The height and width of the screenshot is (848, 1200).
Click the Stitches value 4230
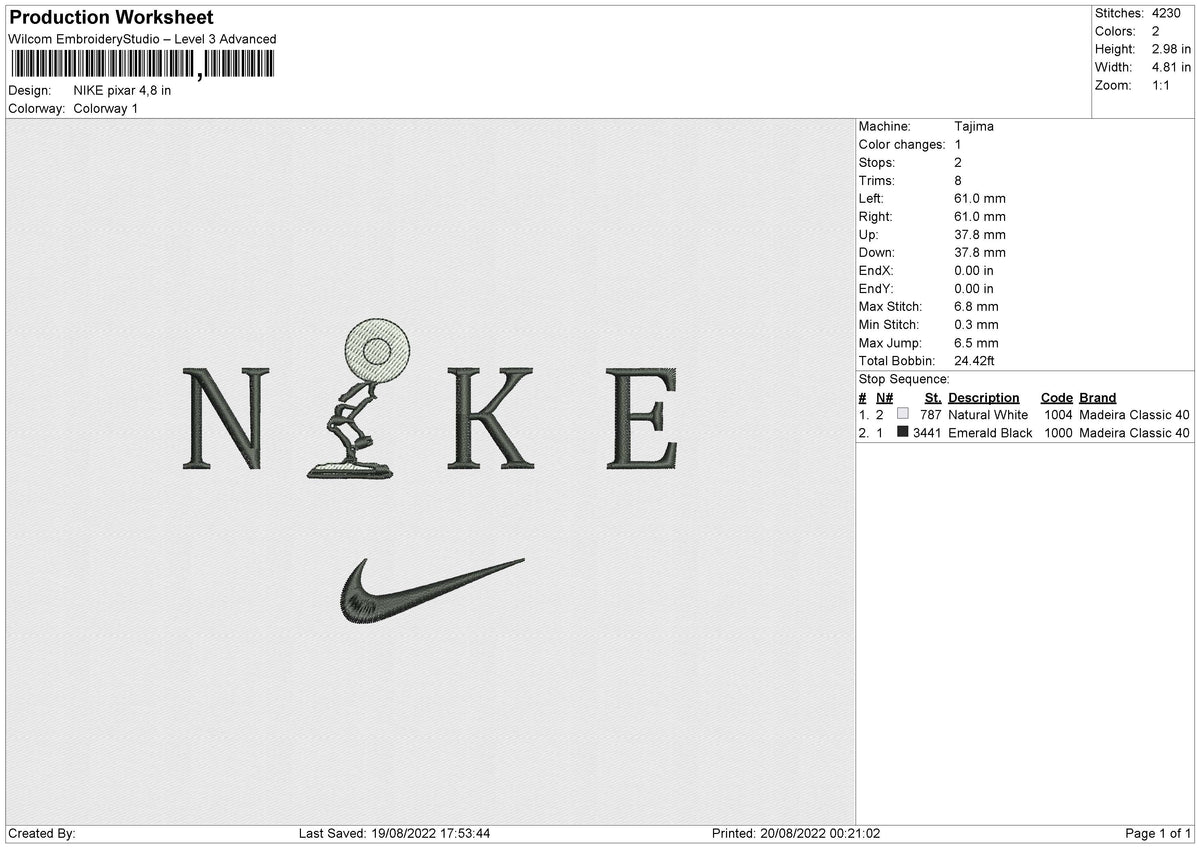click(x=1168, y=13)
